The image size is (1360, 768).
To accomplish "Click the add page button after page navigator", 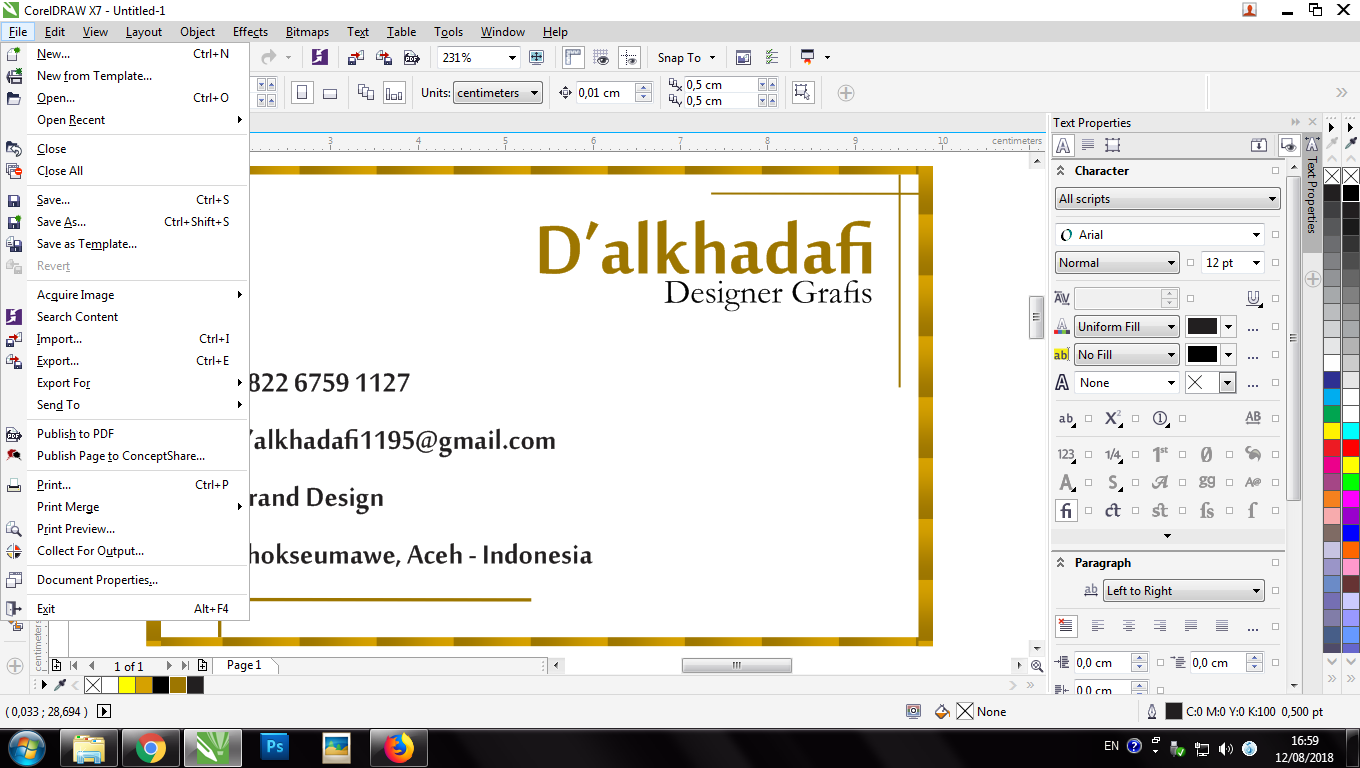I will [203, 665].
